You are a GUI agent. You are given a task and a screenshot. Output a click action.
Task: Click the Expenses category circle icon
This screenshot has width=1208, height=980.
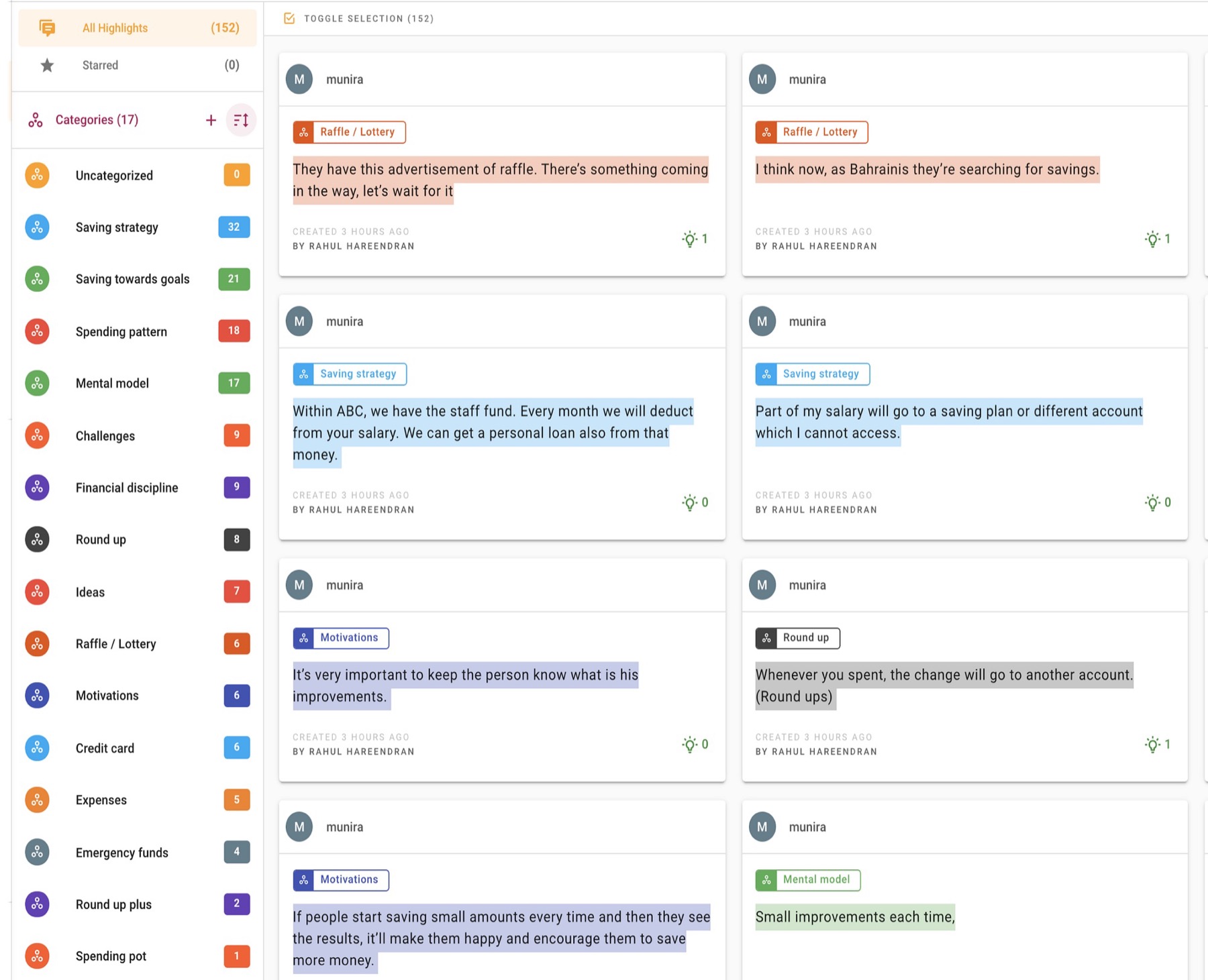coord(37,800)
